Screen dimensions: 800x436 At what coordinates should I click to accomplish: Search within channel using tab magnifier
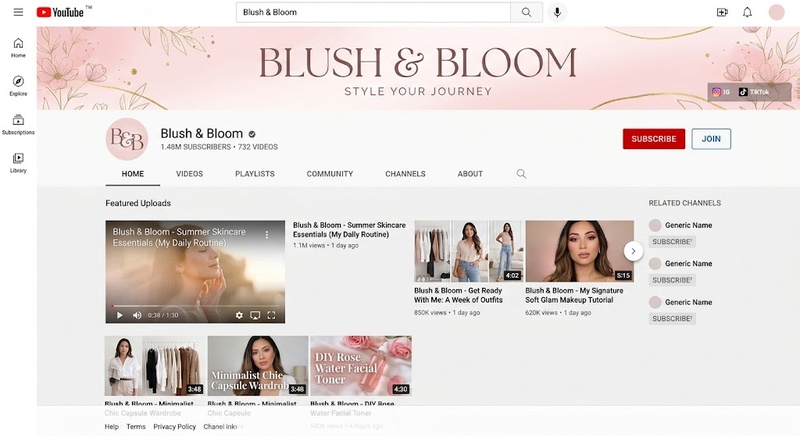pyautogui.click(x=521, y=174)
